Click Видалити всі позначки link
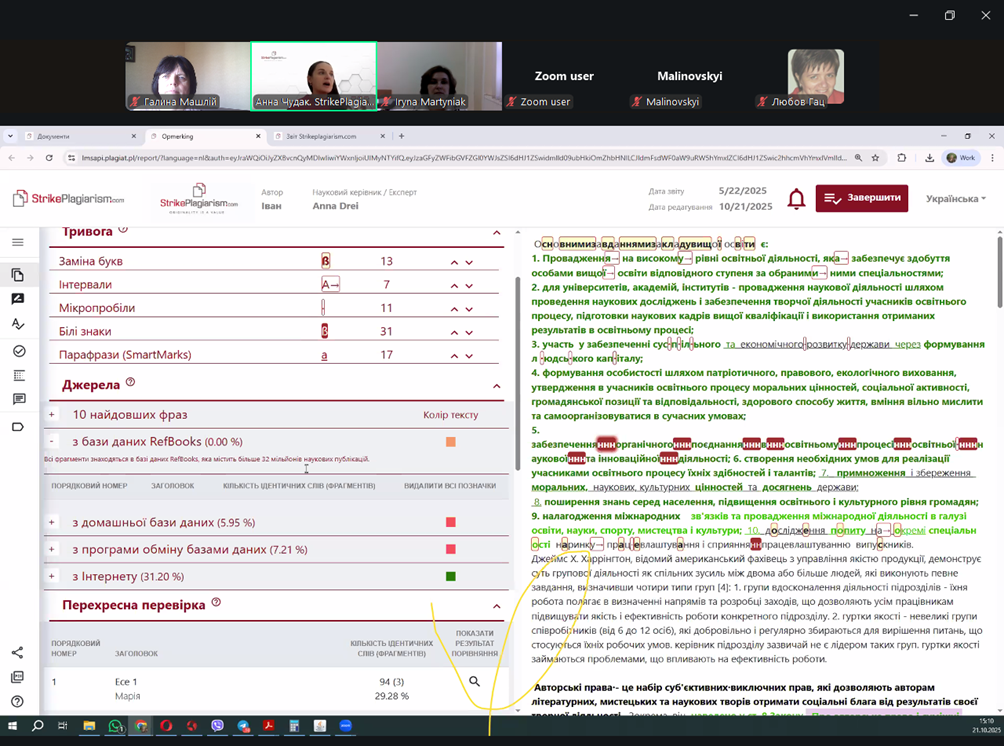Viewport: 1004px width, 746px height. point(449,486)
